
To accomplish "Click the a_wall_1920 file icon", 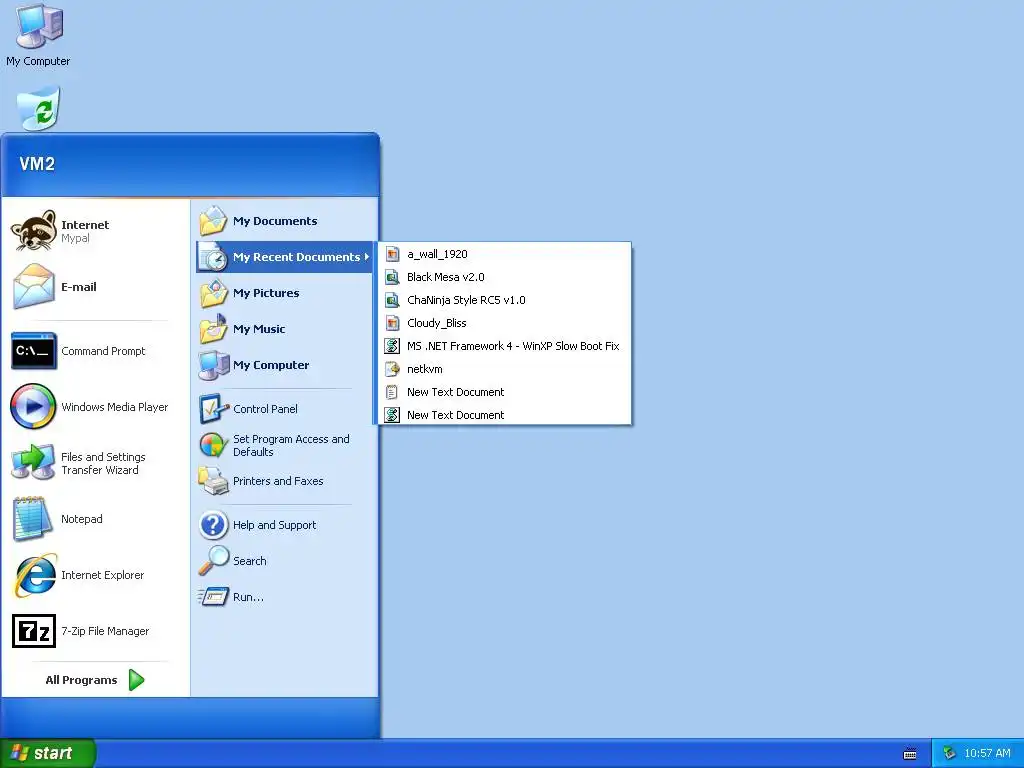I will click(x=392, y=254).
